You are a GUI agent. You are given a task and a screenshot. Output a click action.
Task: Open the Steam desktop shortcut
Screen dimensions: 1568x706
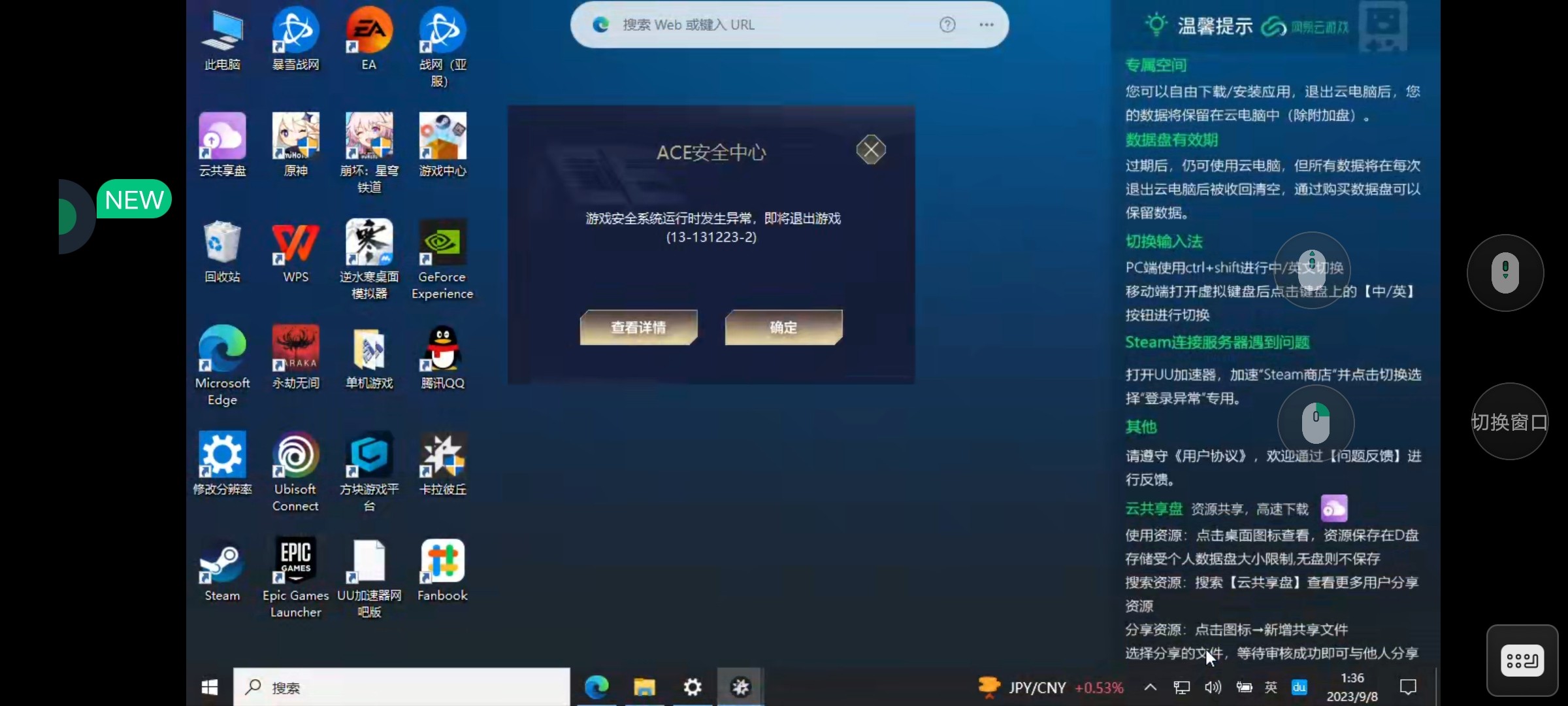pyautogui.click(x=222, y=563)
